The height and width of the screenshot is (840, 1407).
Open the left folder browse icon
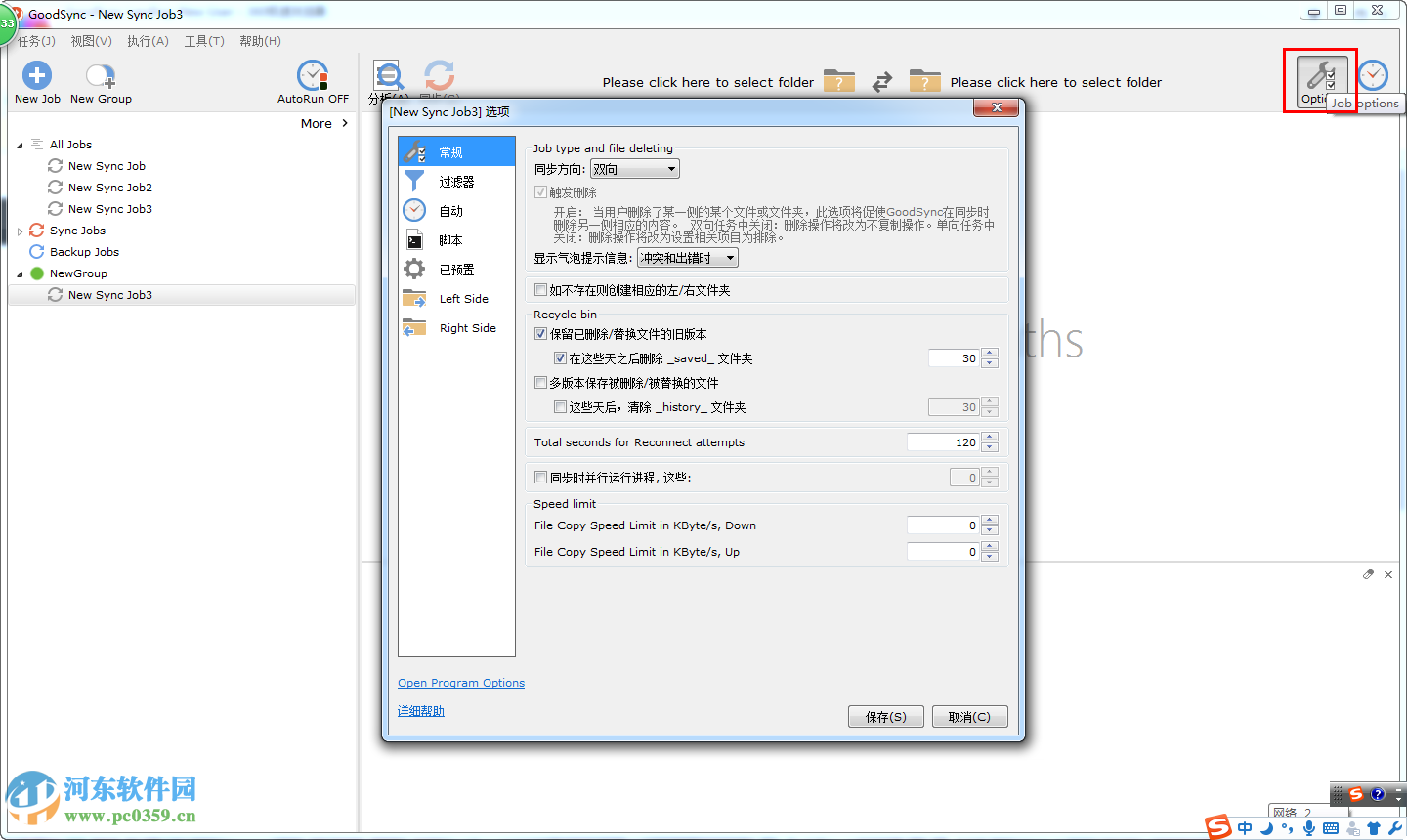pos(839,81)
